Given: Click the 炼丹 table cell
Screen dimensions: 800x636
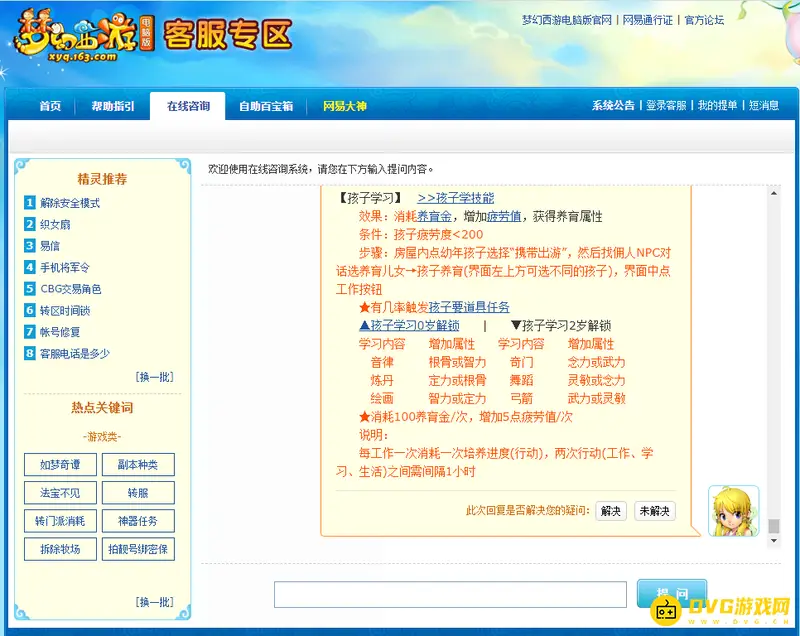Looking at the screenshot, I should click(382, 380).
